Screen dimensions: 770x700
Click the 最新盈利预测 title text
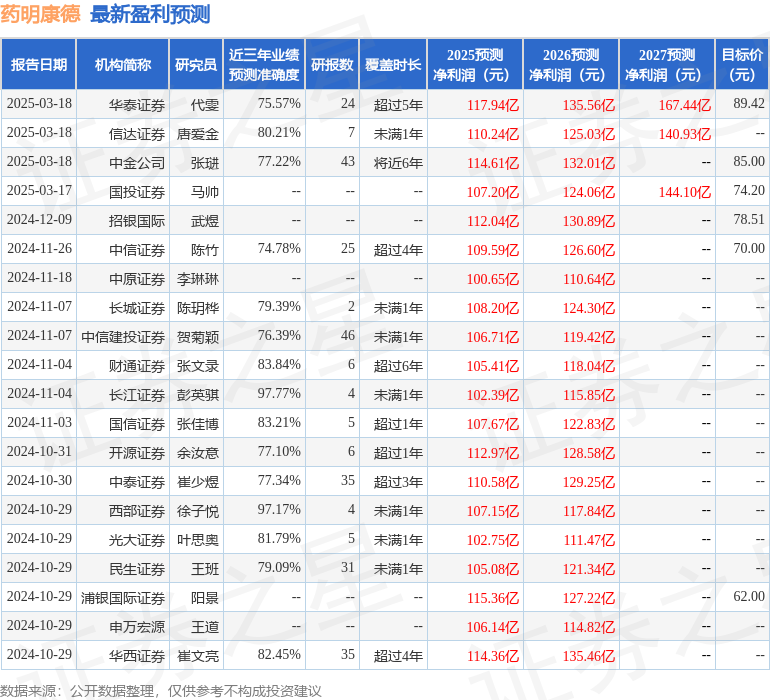[150, 14]
